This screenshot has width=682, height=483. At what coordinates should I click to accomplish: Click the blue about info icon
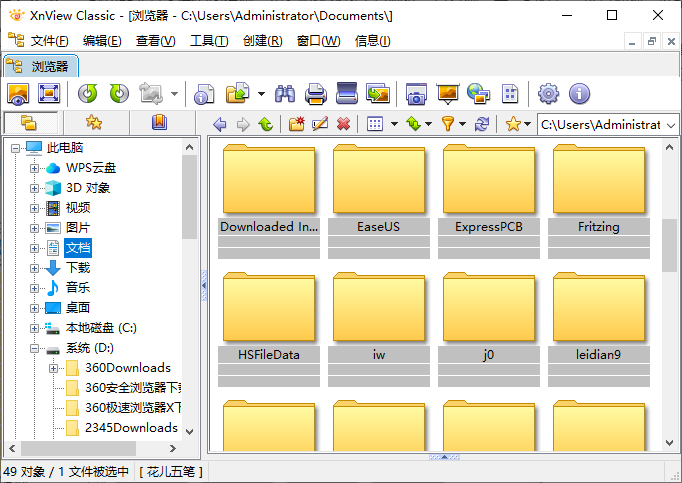(x=579, y=94)
